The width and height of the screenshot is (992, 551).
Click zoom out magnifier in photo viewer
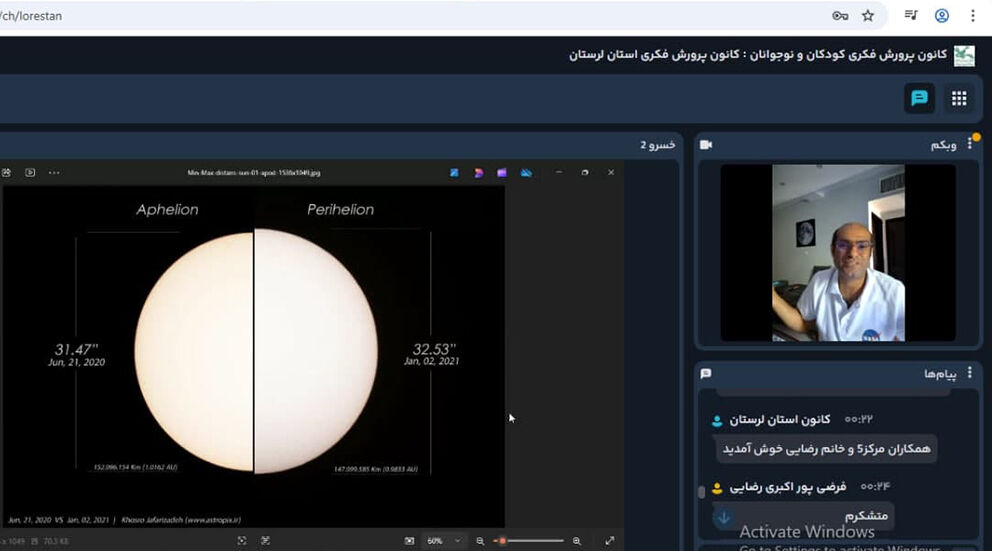point(480,541)
